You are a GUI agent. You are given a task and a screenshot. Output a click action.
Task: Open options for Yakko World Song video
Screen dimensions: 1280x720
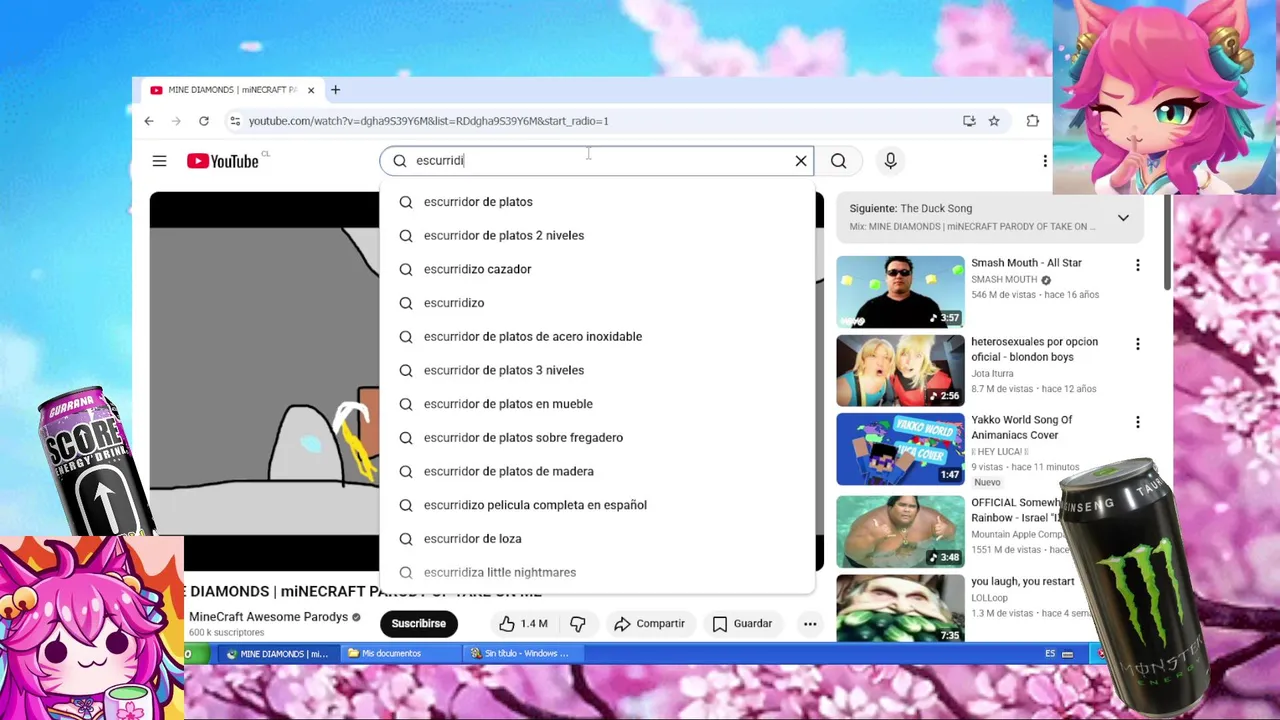(1137, 422)
